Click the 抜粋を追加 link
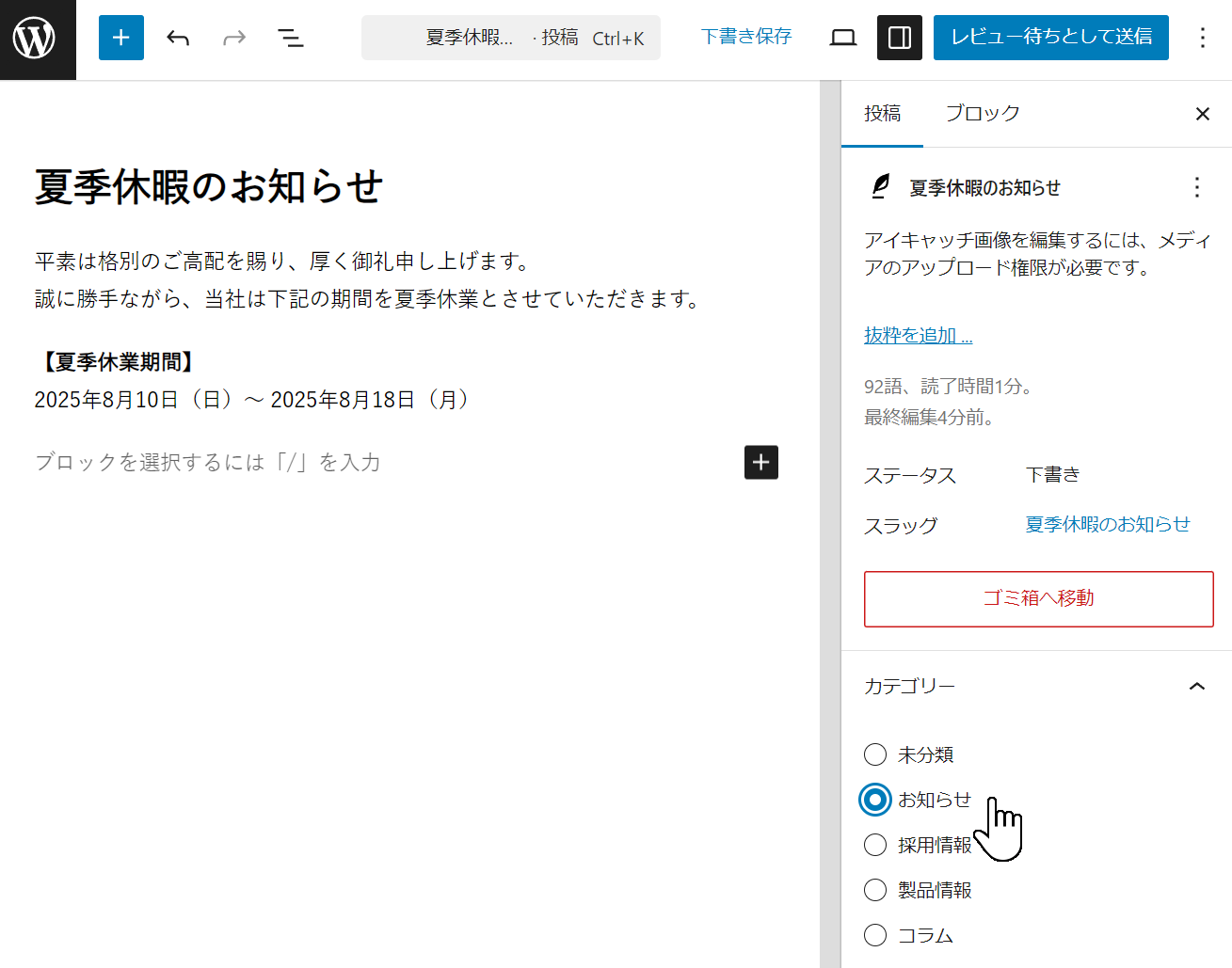 (x=918, y=336)
